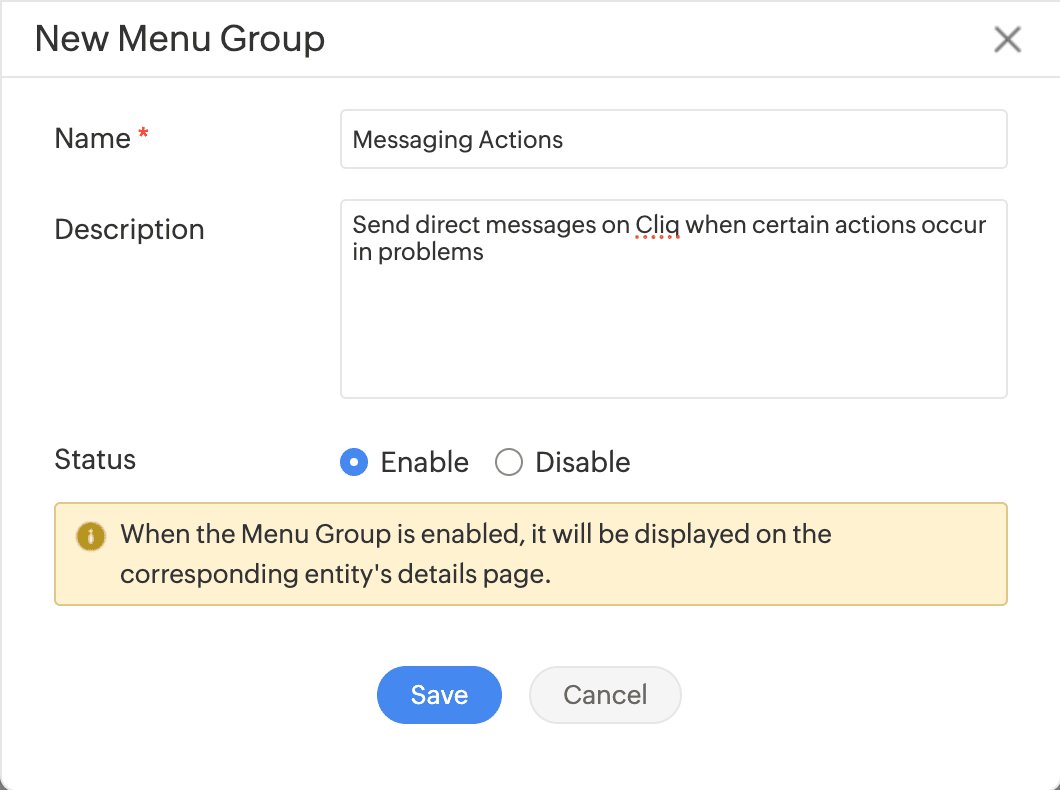Click the word "Send" starting the description

tap(377, 225)
